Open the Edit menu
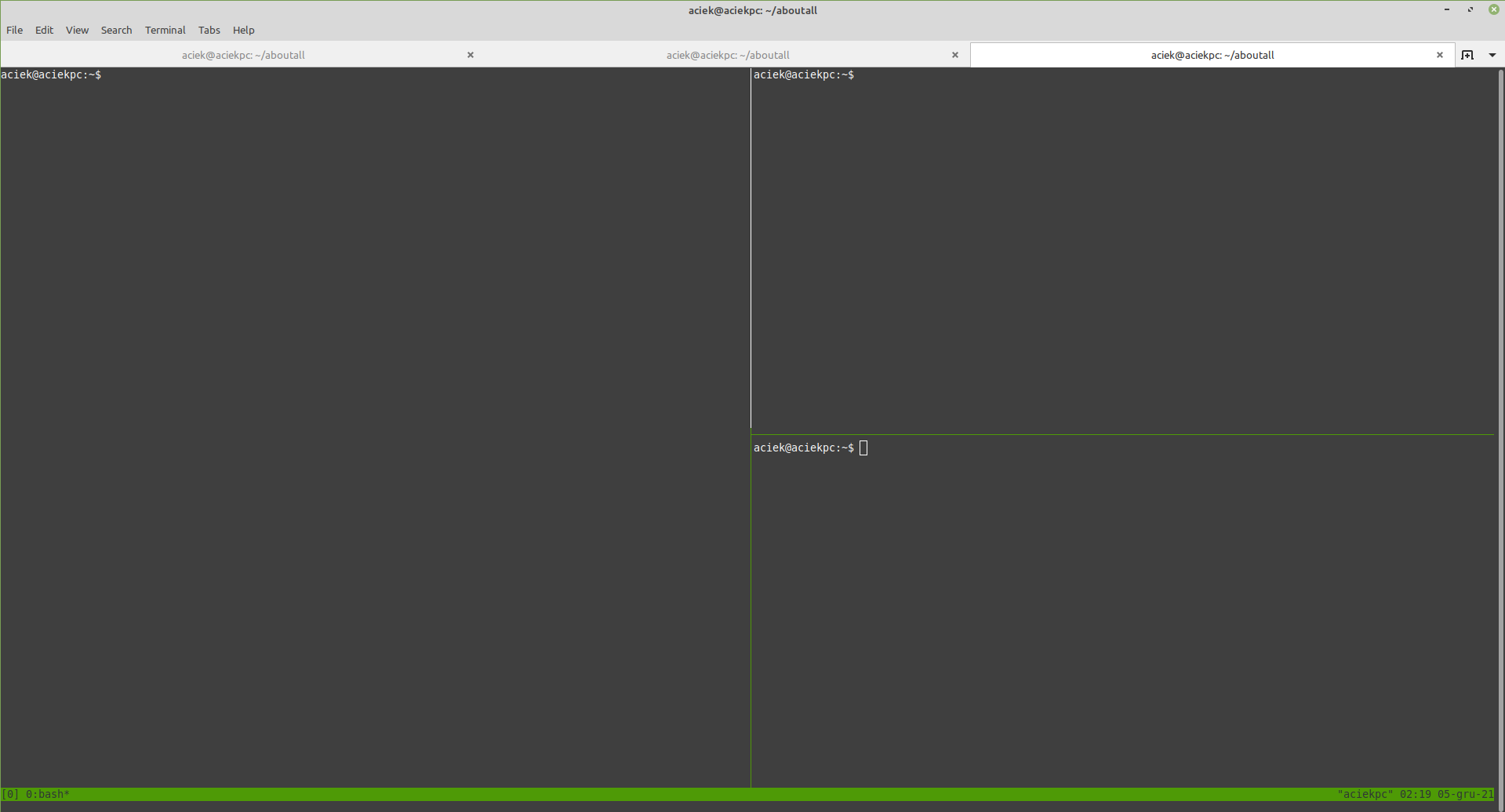Viewport: 1505px width, 812px height. click(44, 30)
